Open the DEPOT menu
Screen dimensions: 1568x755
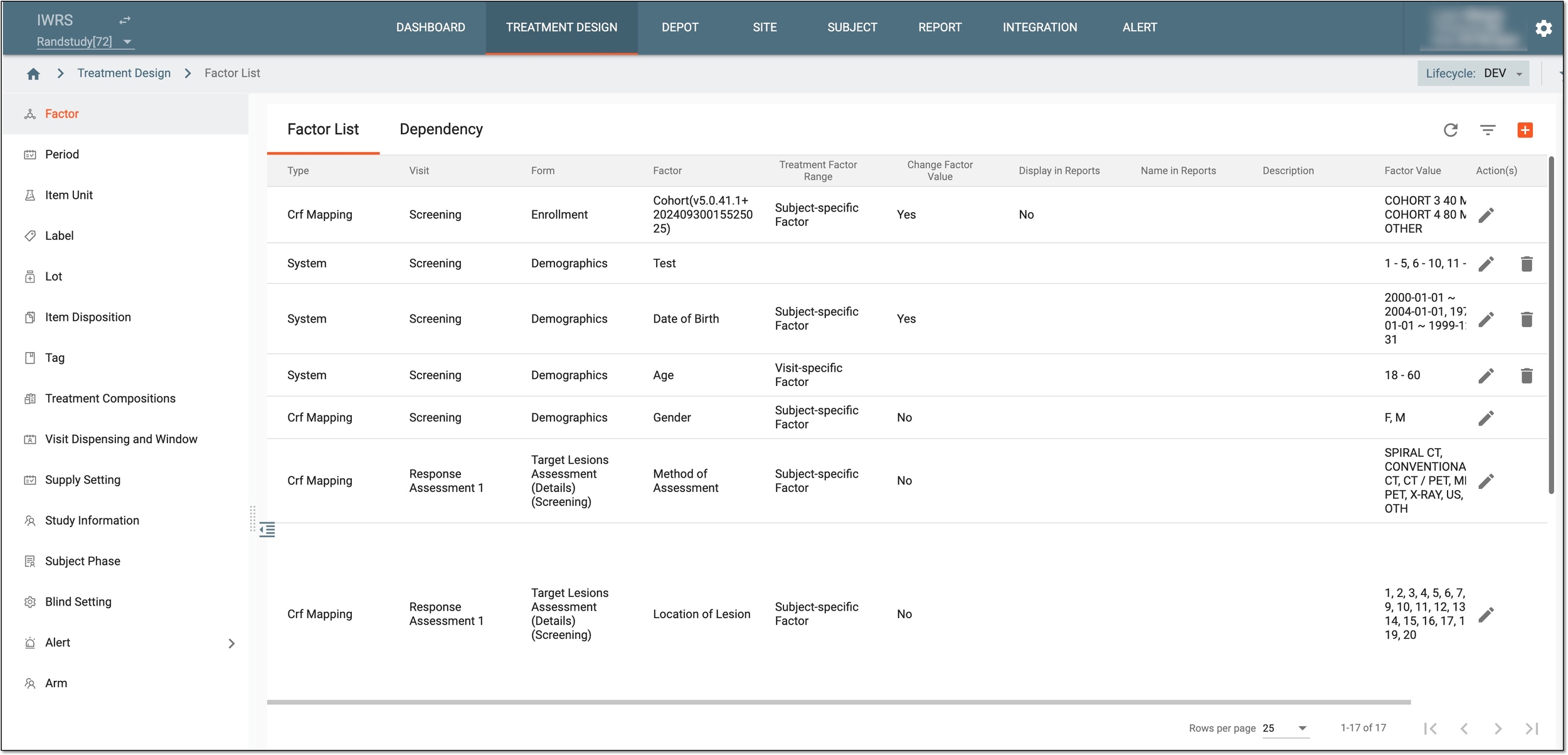[680, 28]
